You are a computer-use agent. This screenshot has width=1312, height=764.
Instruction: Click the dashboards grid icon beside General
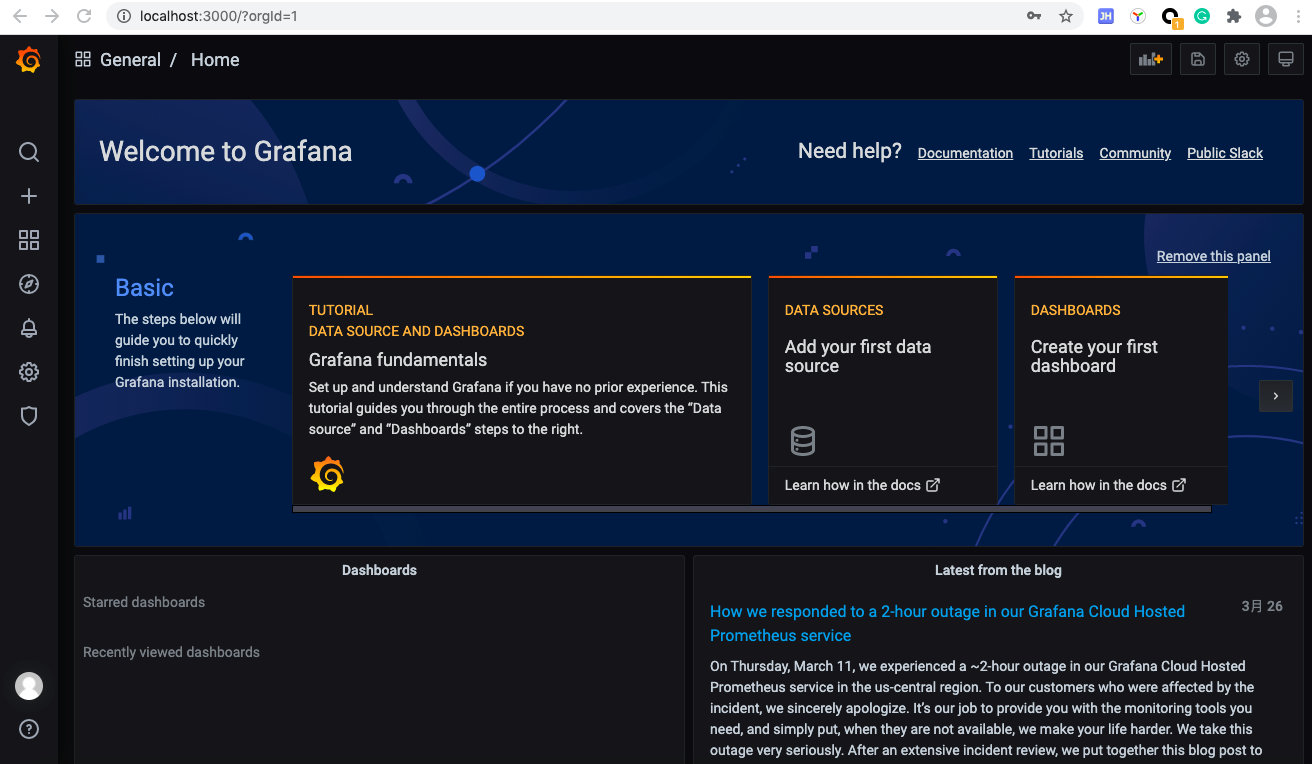coord(83,60)
